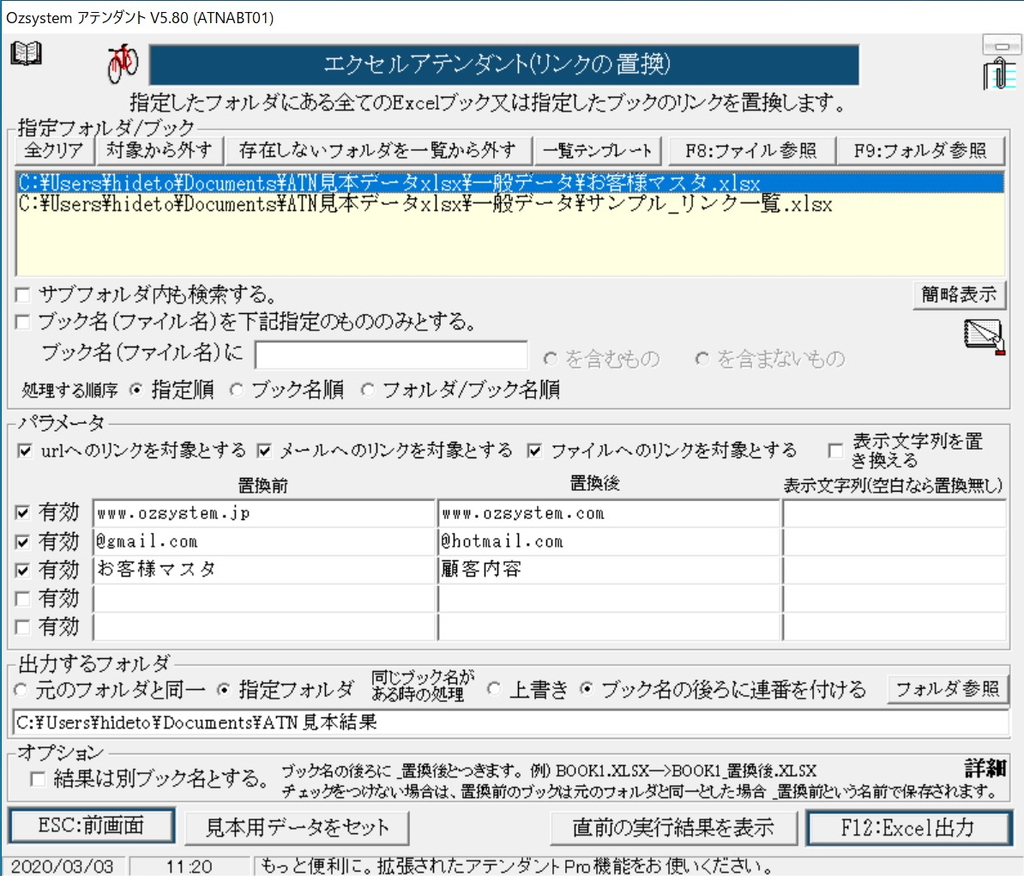
Task: Enable the 表示文字列を置き換える checkbox
Action: click(x=836, y=450)
